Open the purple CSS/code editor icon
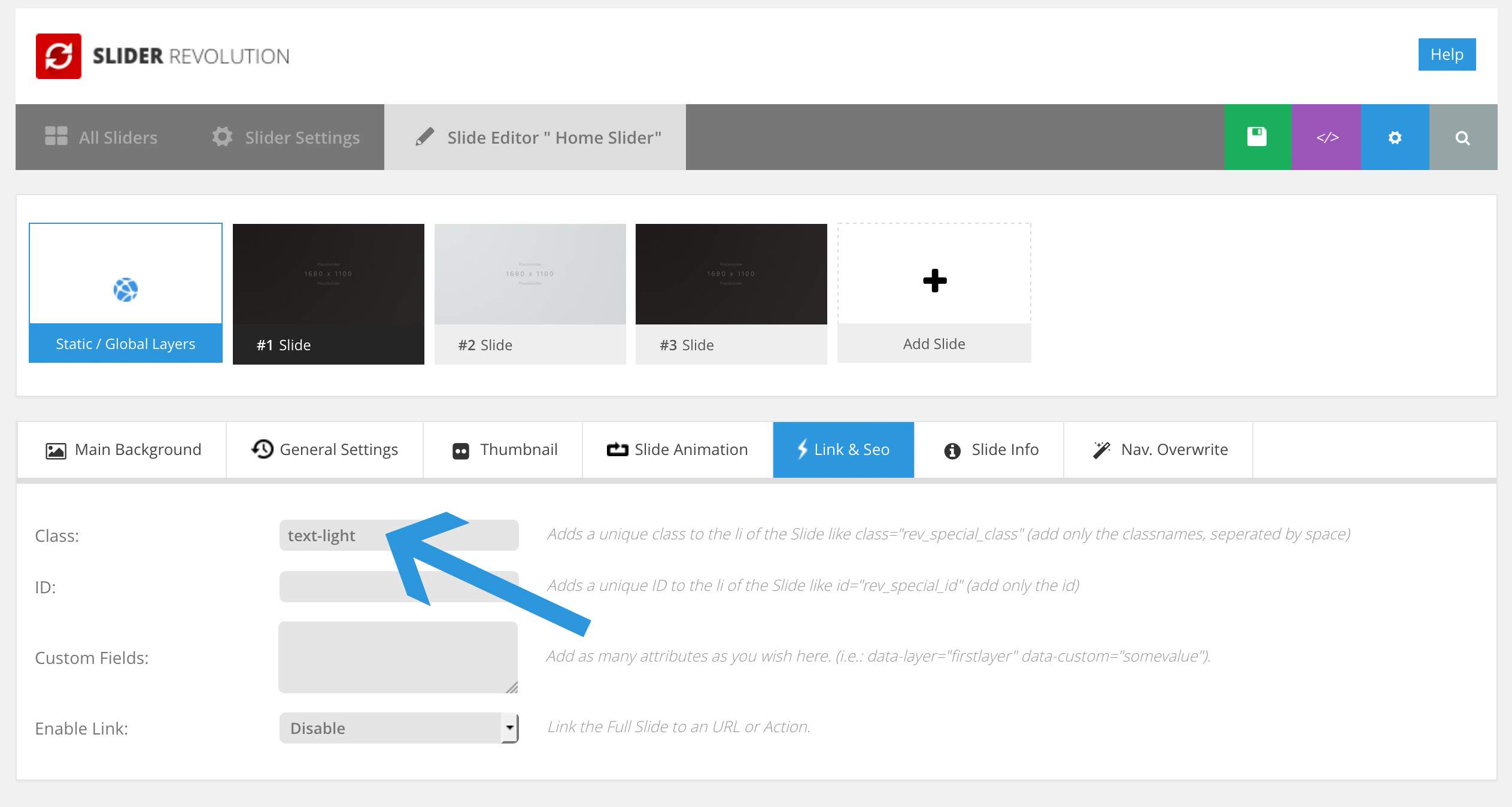1512x807 pixels. [1326, 137]
